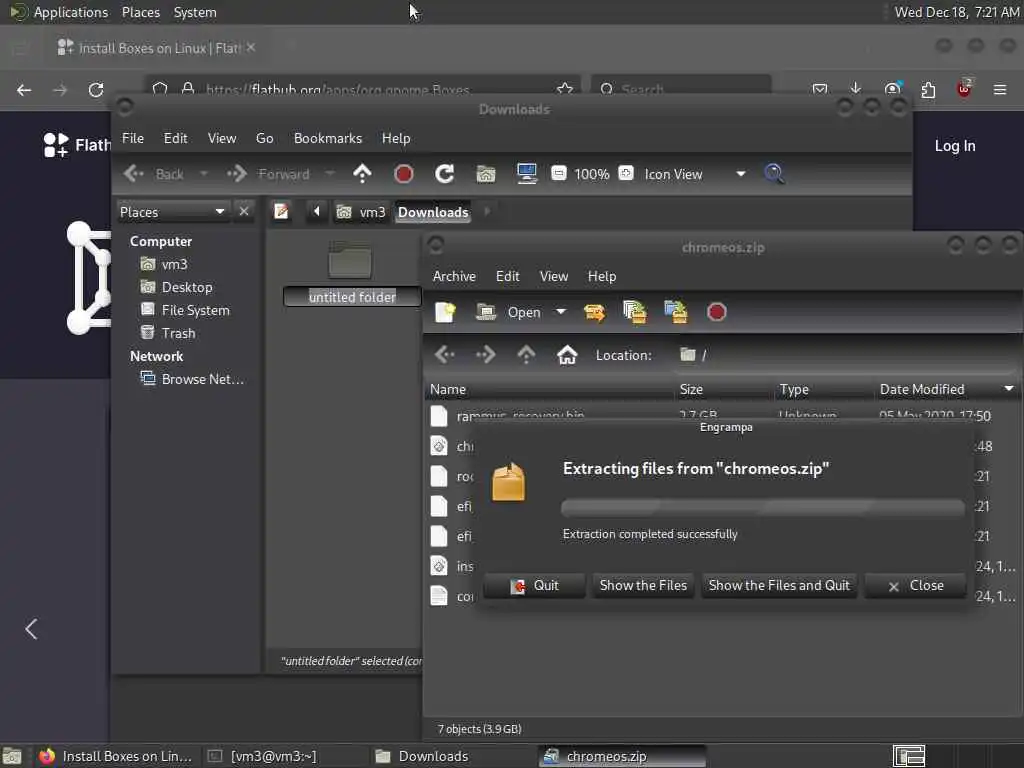Sort archive list by Size column

[x=724, y=389]
